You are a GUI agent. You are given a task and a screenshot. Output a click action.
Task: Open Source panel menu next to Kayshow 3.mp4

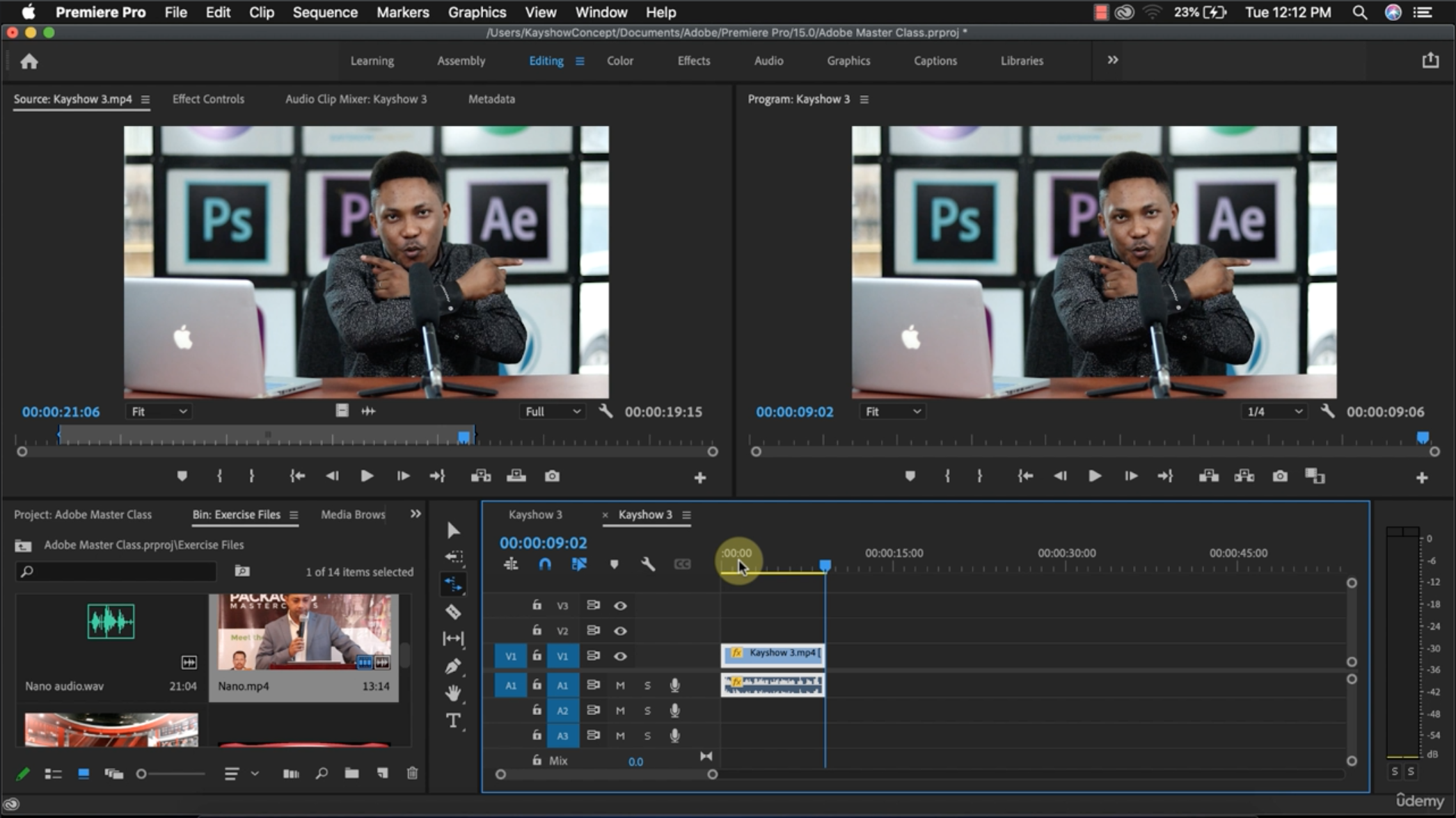coord(145,99)
